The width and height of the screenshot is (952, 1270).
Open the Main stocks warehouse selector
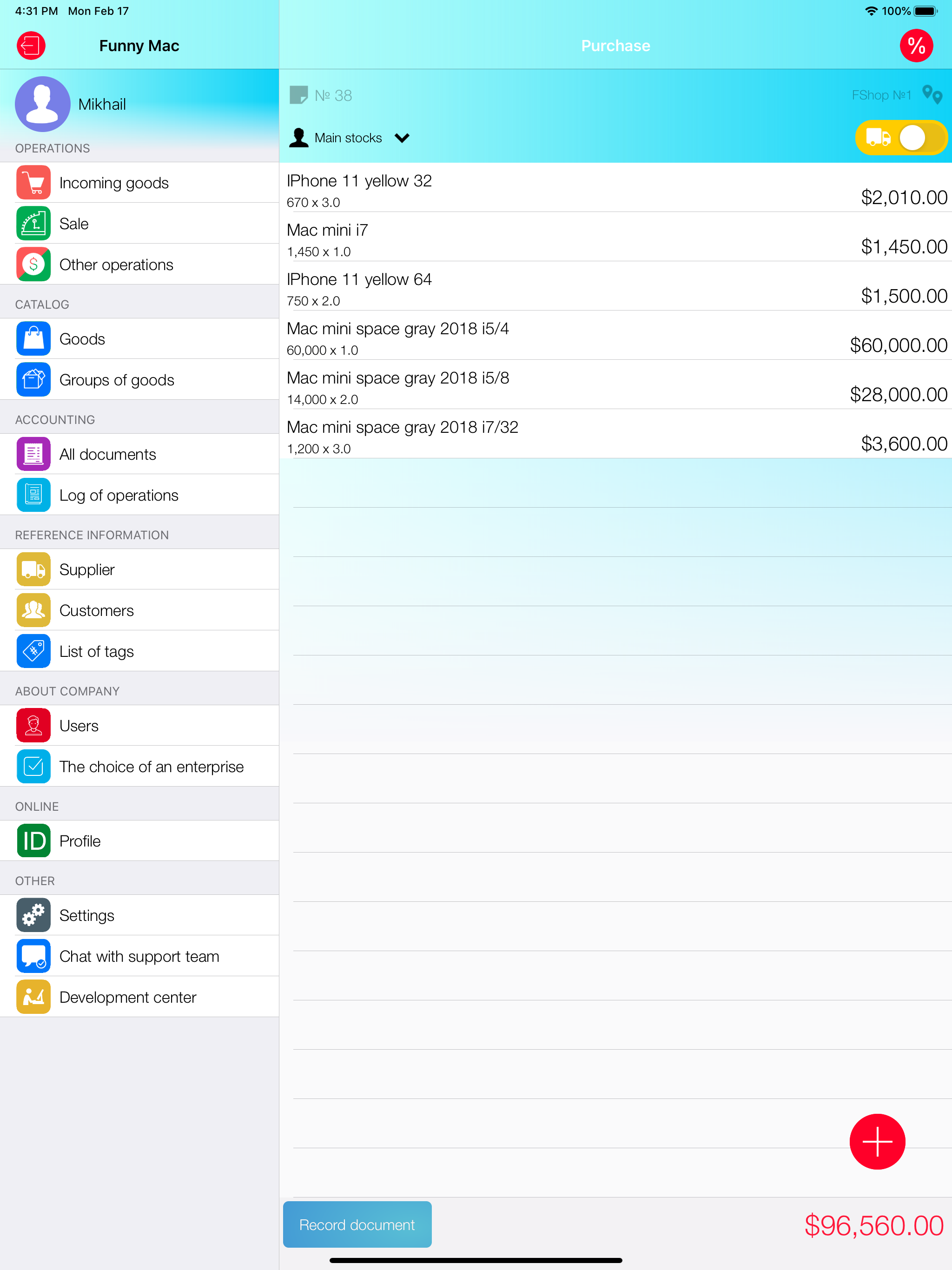point(347,138)
